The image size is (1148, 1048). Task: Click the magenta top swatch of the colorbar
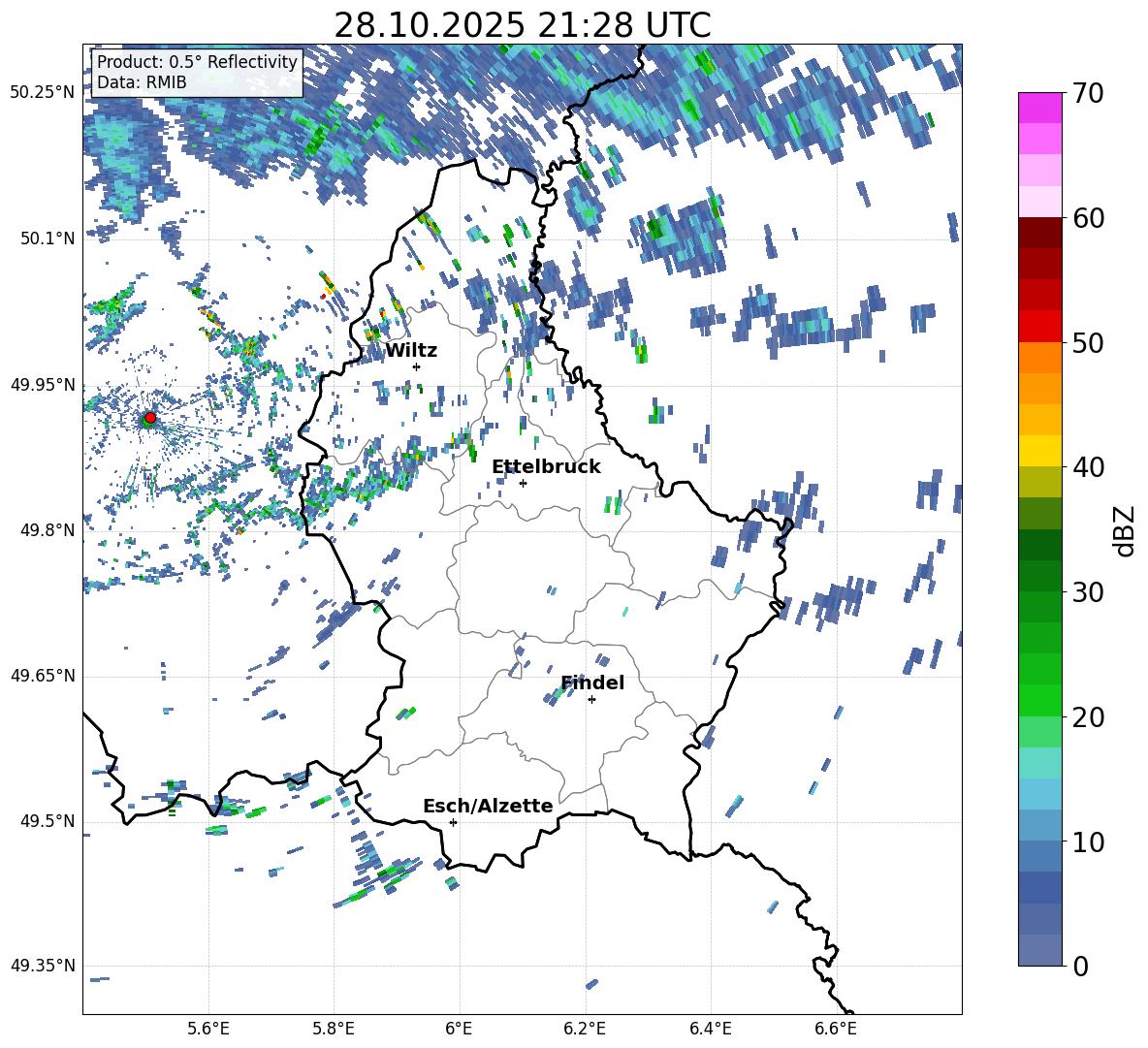pyautogui.click(x=1039, y=108)
